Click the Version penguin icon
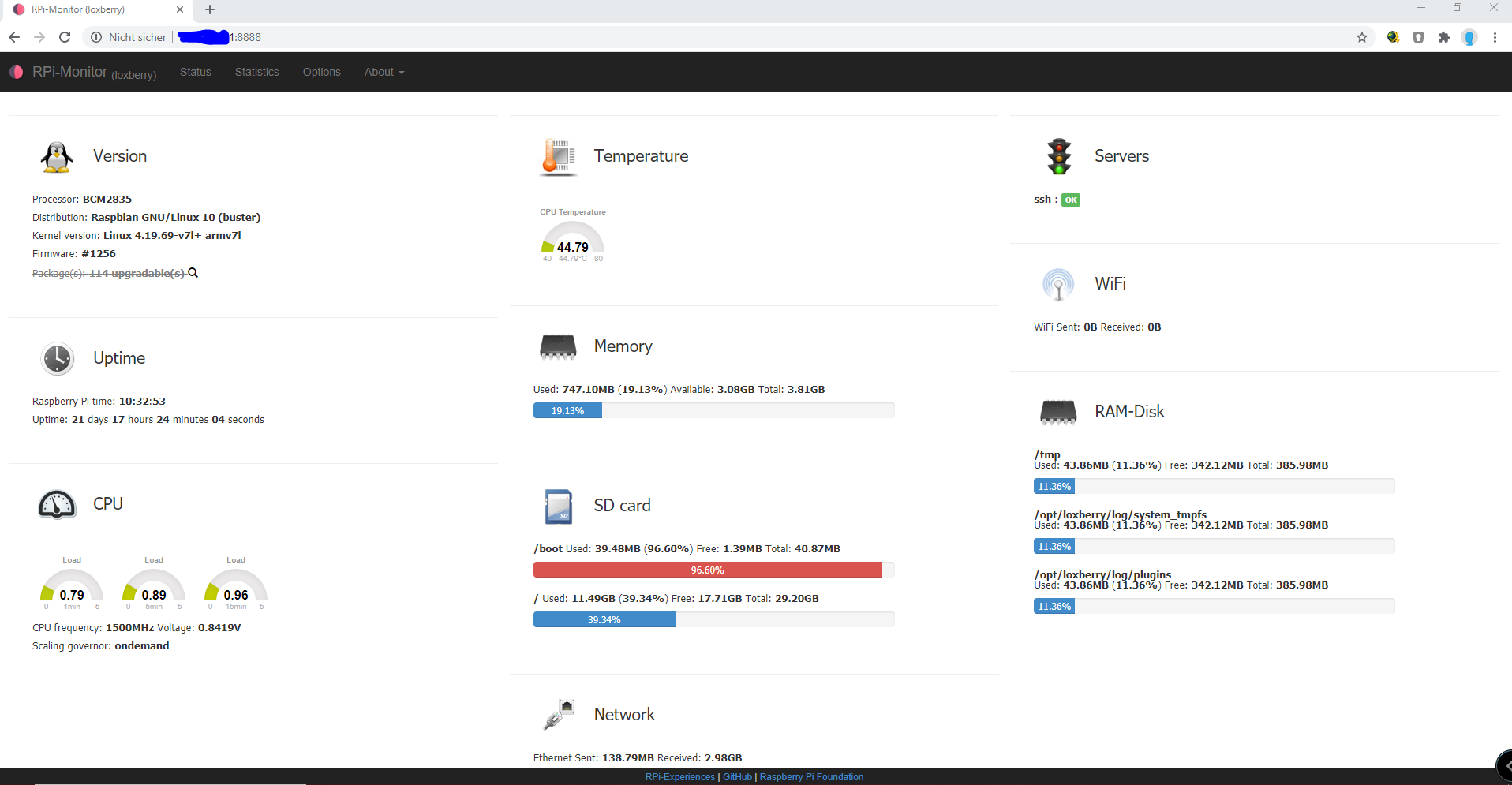 click(x=57, y=157)
